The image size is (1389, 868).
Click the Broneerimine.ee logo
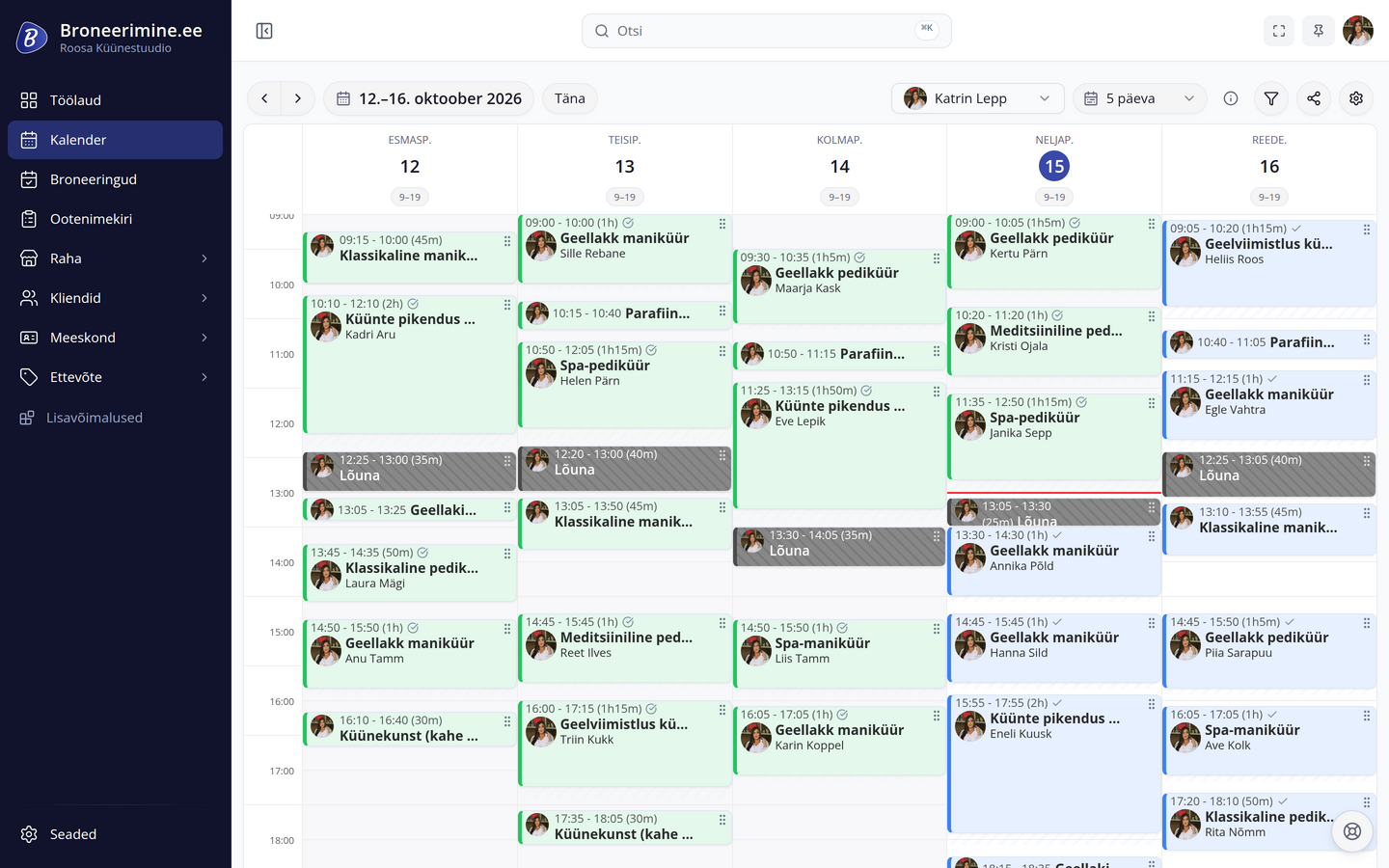(x=31, y=38)
